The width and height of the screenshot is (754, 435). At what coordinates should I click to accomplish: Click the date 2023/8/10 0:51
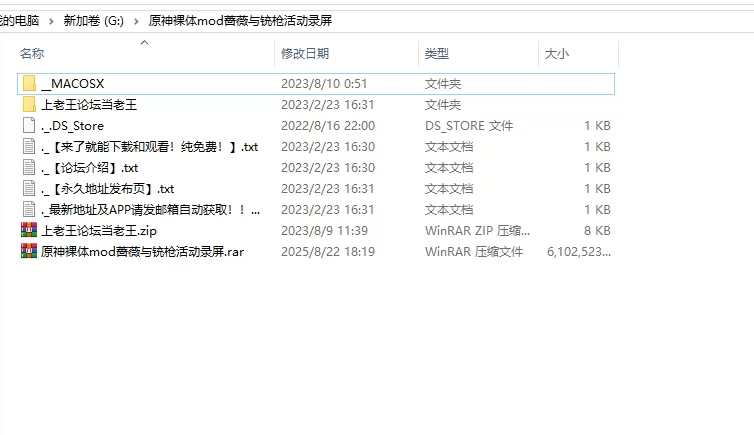[x=324, y=84]
